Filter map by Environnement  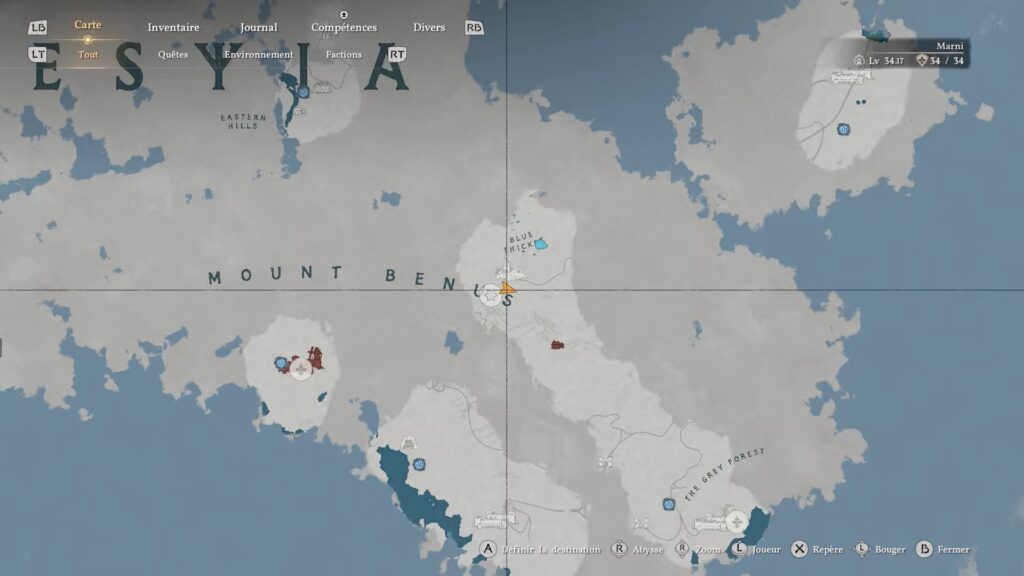pos(259,55)
